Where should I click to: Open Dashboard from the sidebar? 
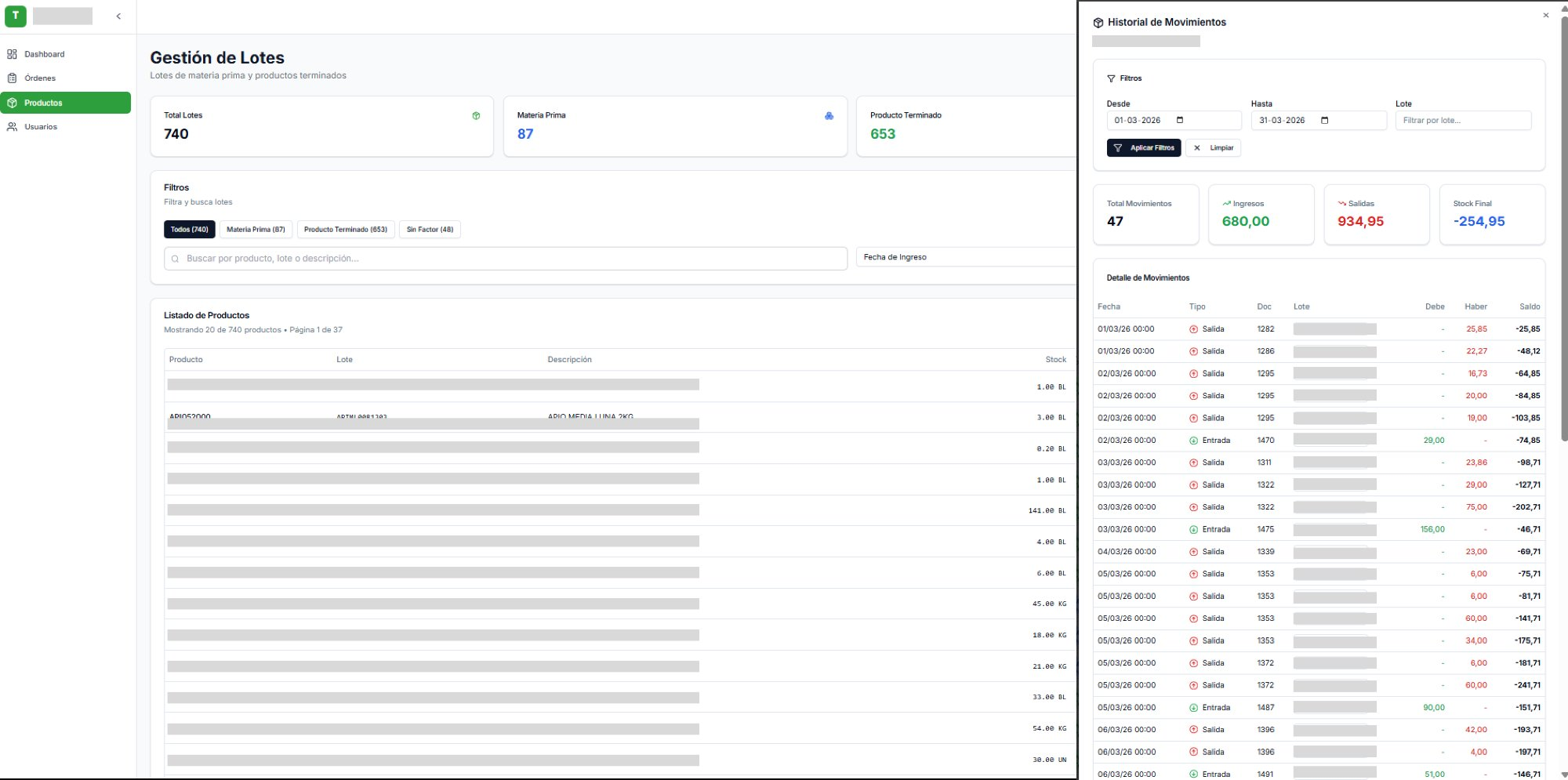(44, 54)
